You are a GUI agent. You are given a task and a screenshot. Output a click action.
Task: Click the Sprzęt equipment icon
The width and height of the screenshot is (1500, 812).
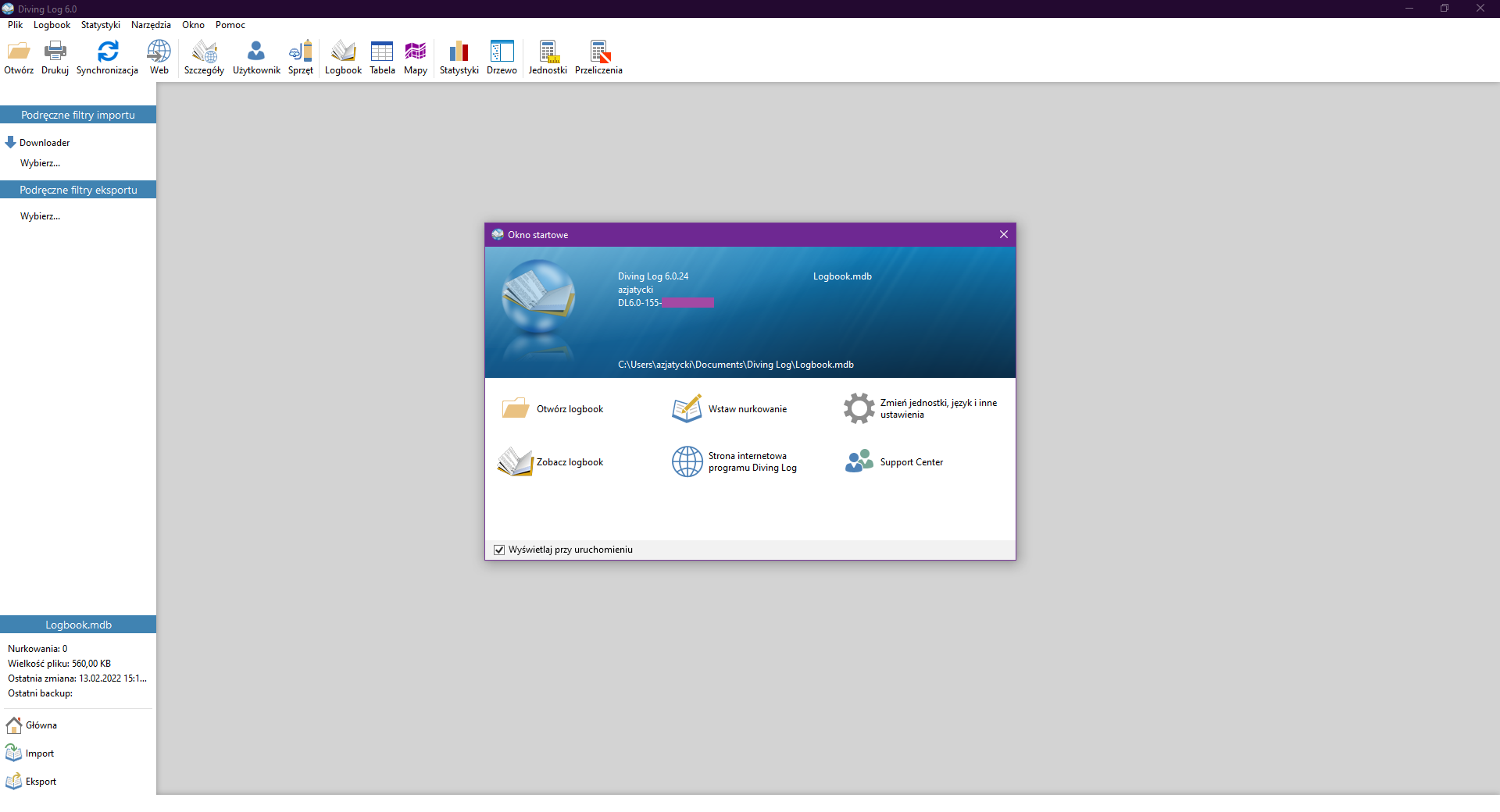[x=301, y=58]
